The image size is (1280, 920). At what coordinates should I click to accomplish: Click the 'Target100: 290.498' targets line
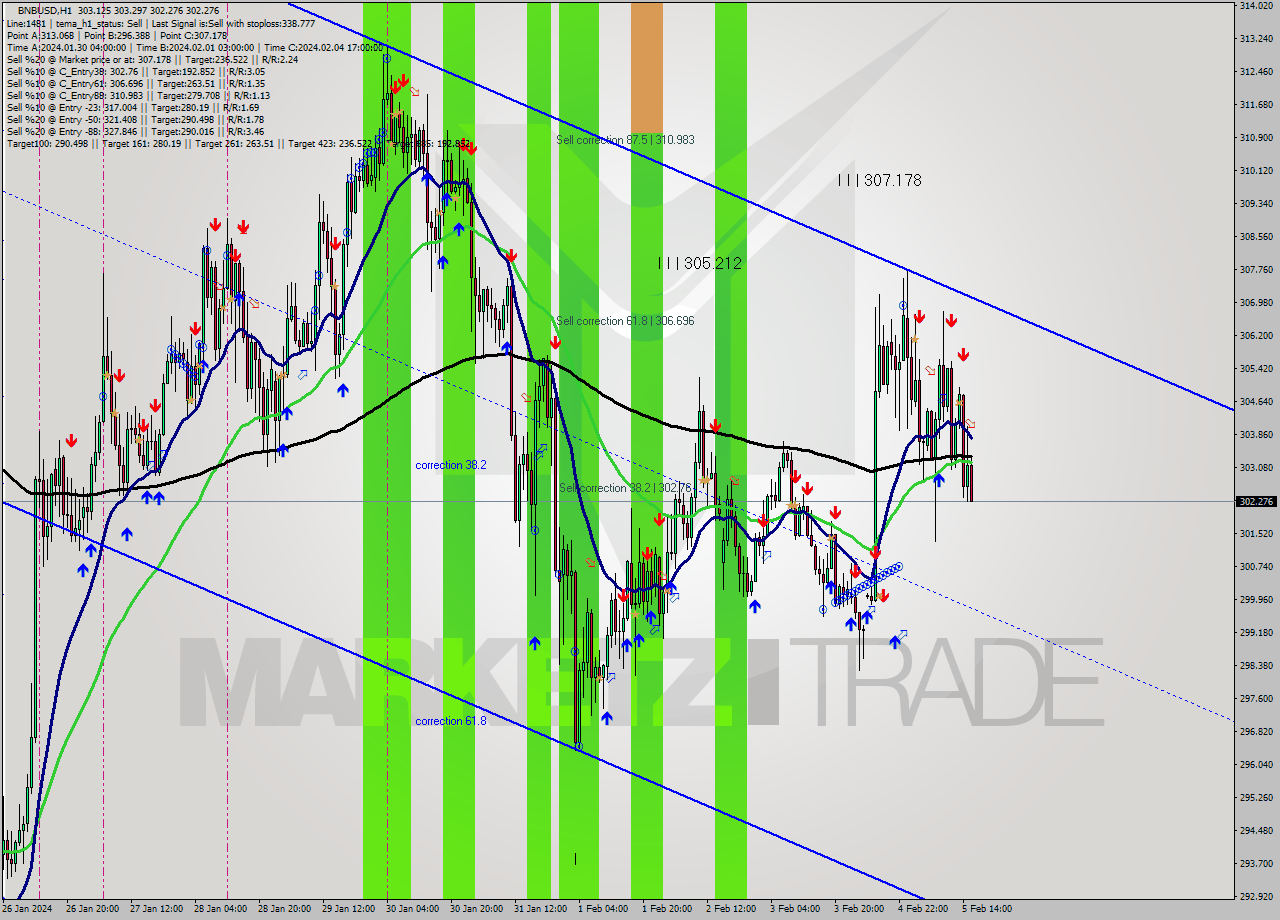click(238, 143)
